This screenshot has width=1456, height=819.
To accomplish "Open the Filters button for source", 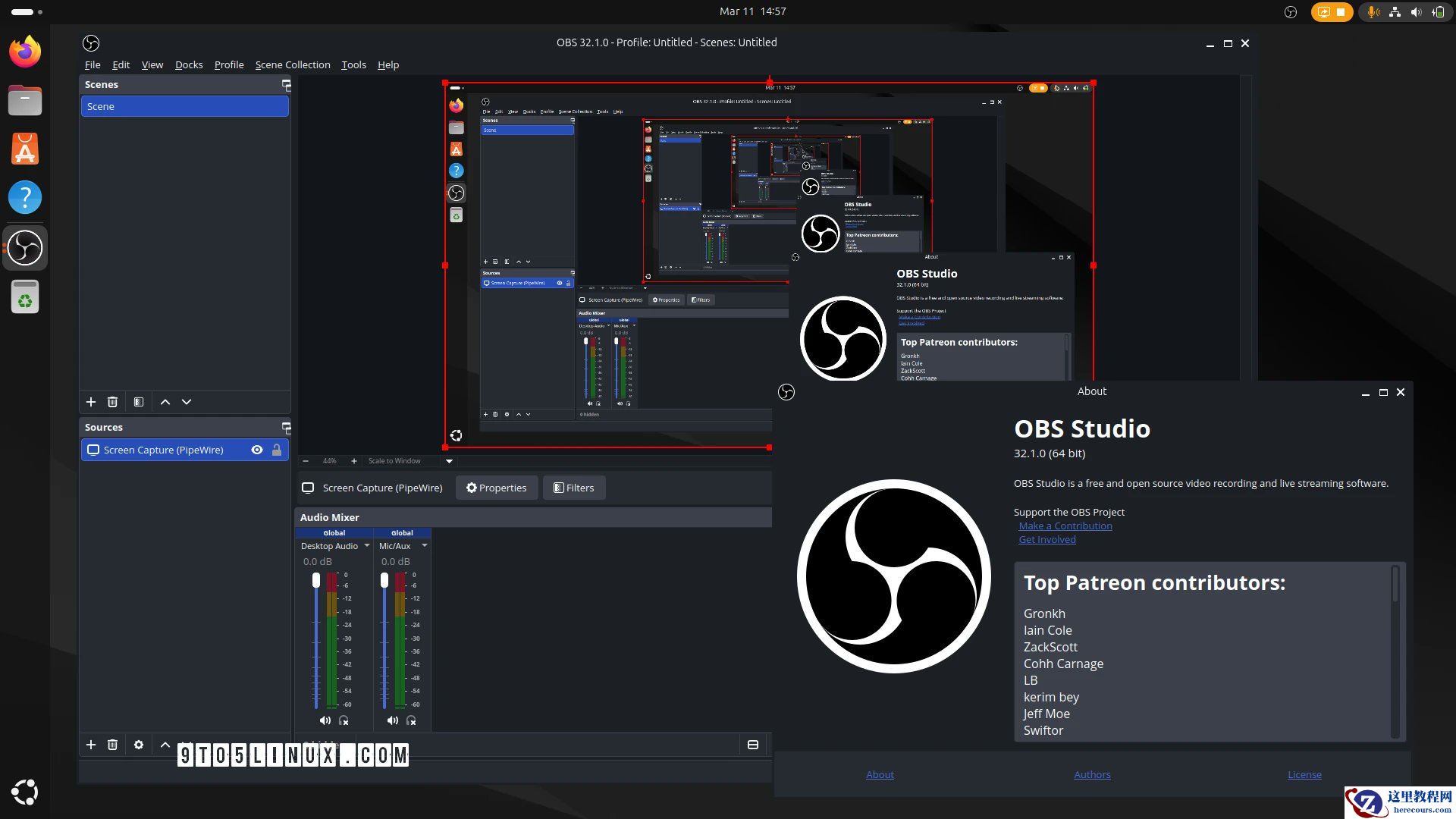I will [574, 488].
